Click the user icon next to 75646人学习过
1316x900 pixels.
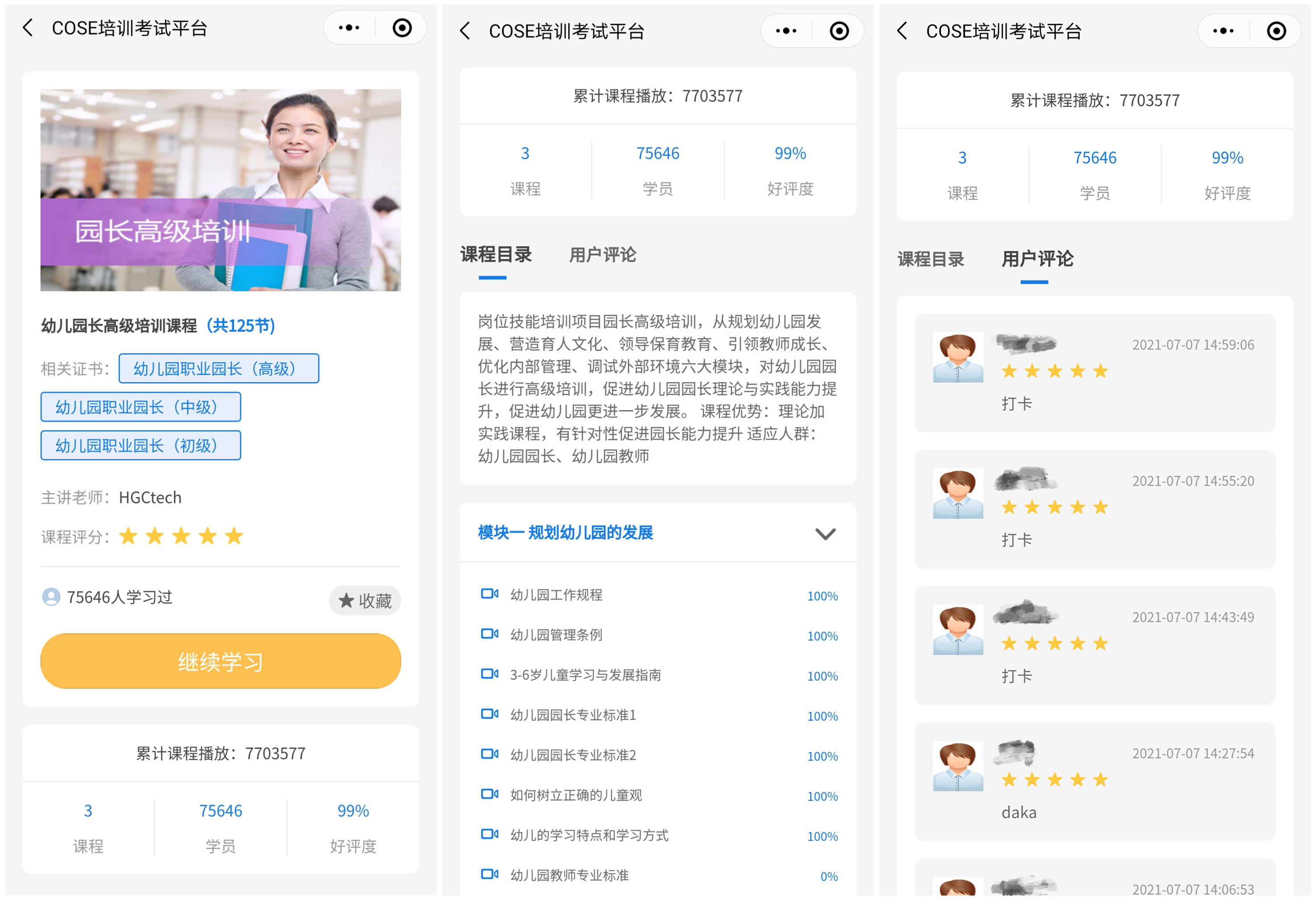coord(51,597)
